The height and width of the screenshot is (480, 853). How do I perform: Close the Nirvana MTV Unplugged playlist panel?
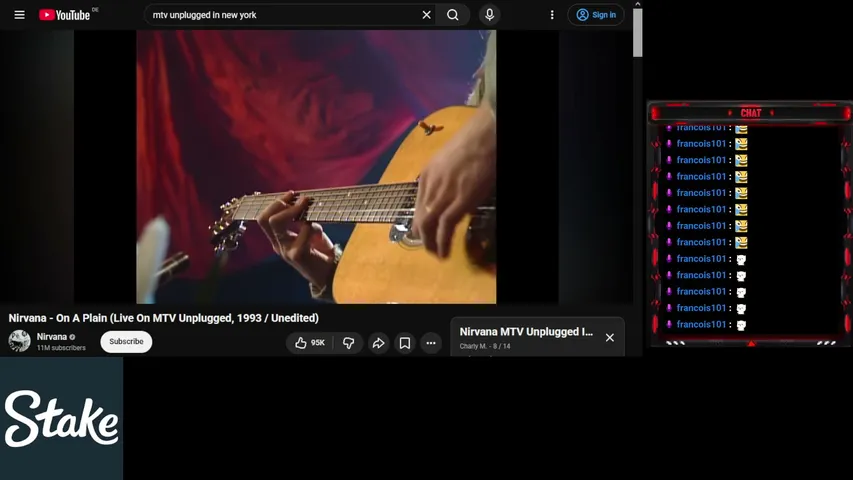click(610, 337)
